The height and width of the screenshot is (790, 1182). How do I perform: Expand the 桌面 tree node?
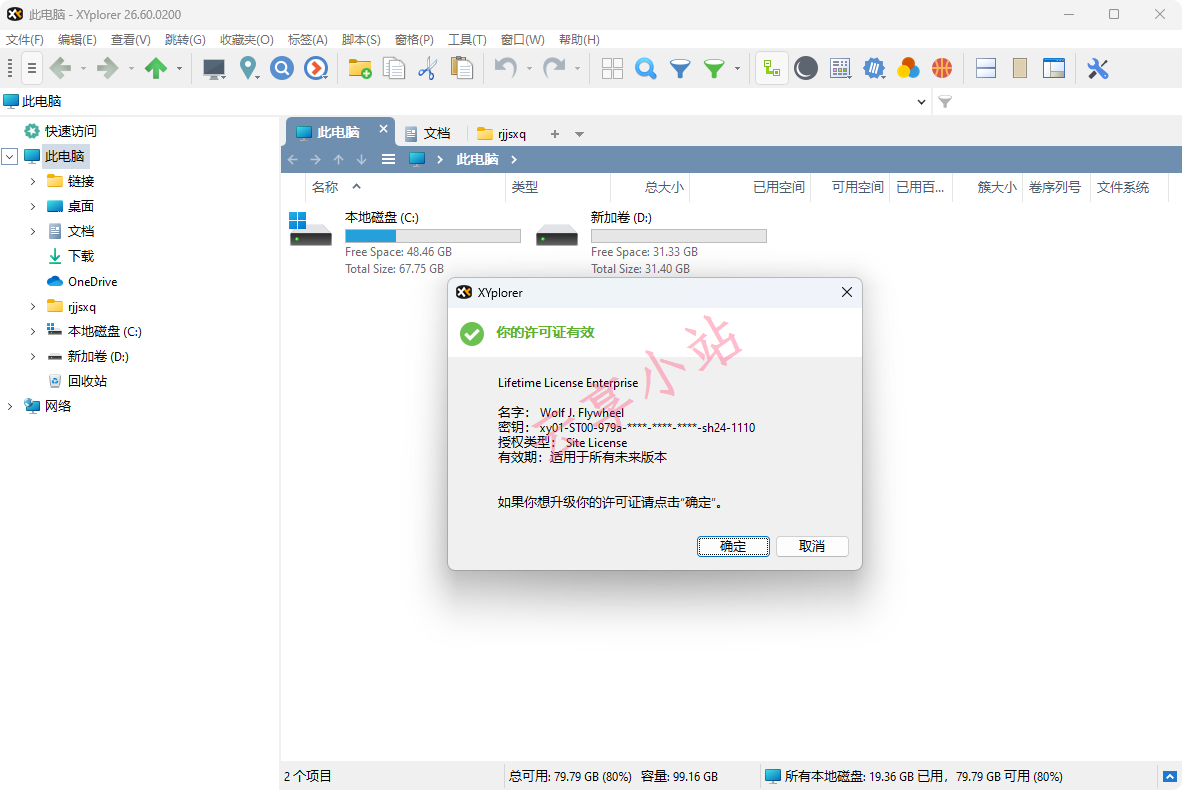tap(32, 207)
